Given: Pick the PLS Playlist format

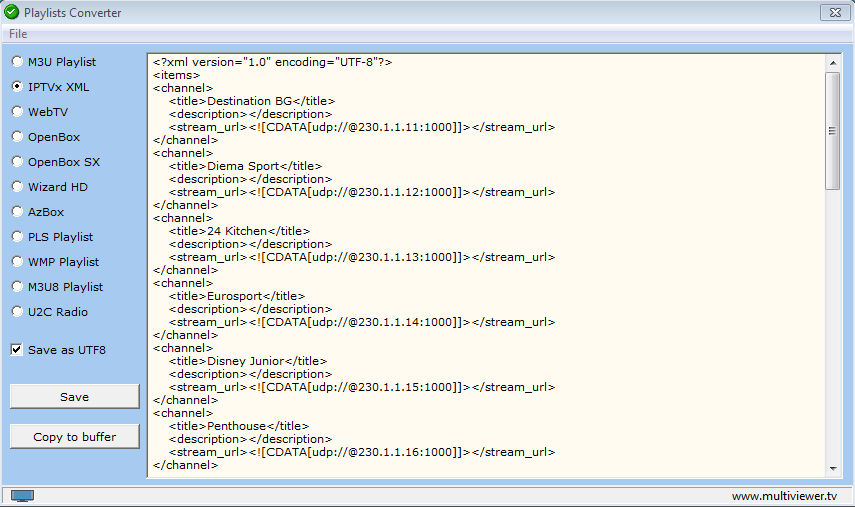Looking at the screenshot, I should [x=17, y=237].
